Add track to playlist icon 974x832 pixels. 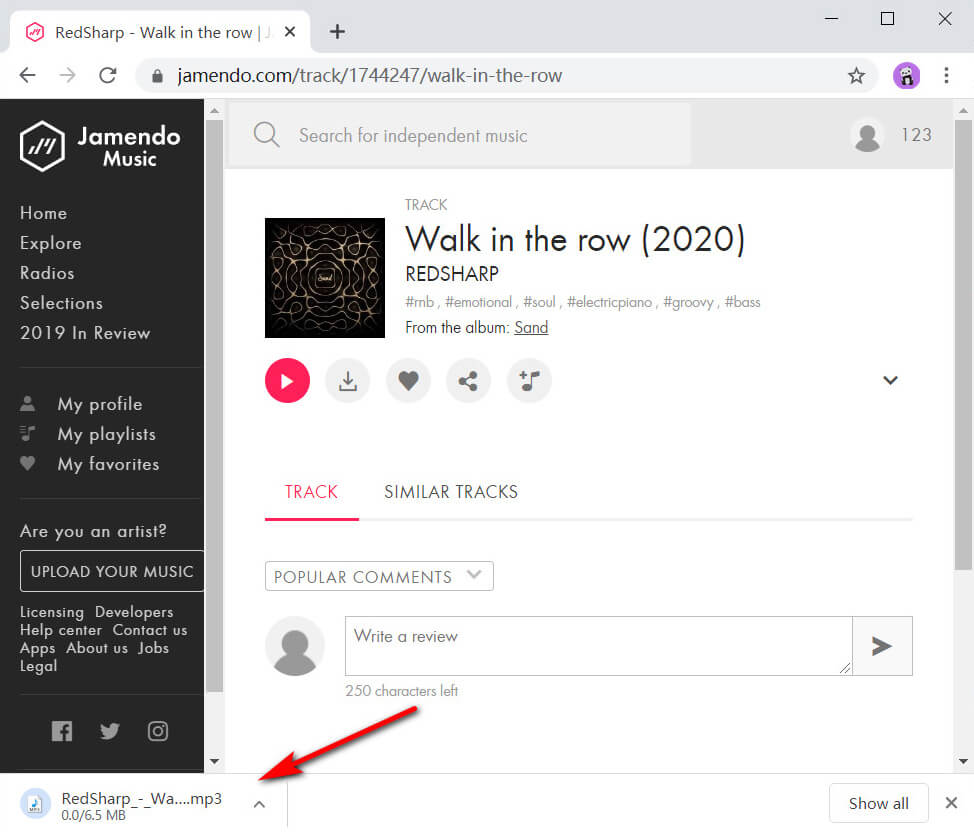tap(529, 380)
